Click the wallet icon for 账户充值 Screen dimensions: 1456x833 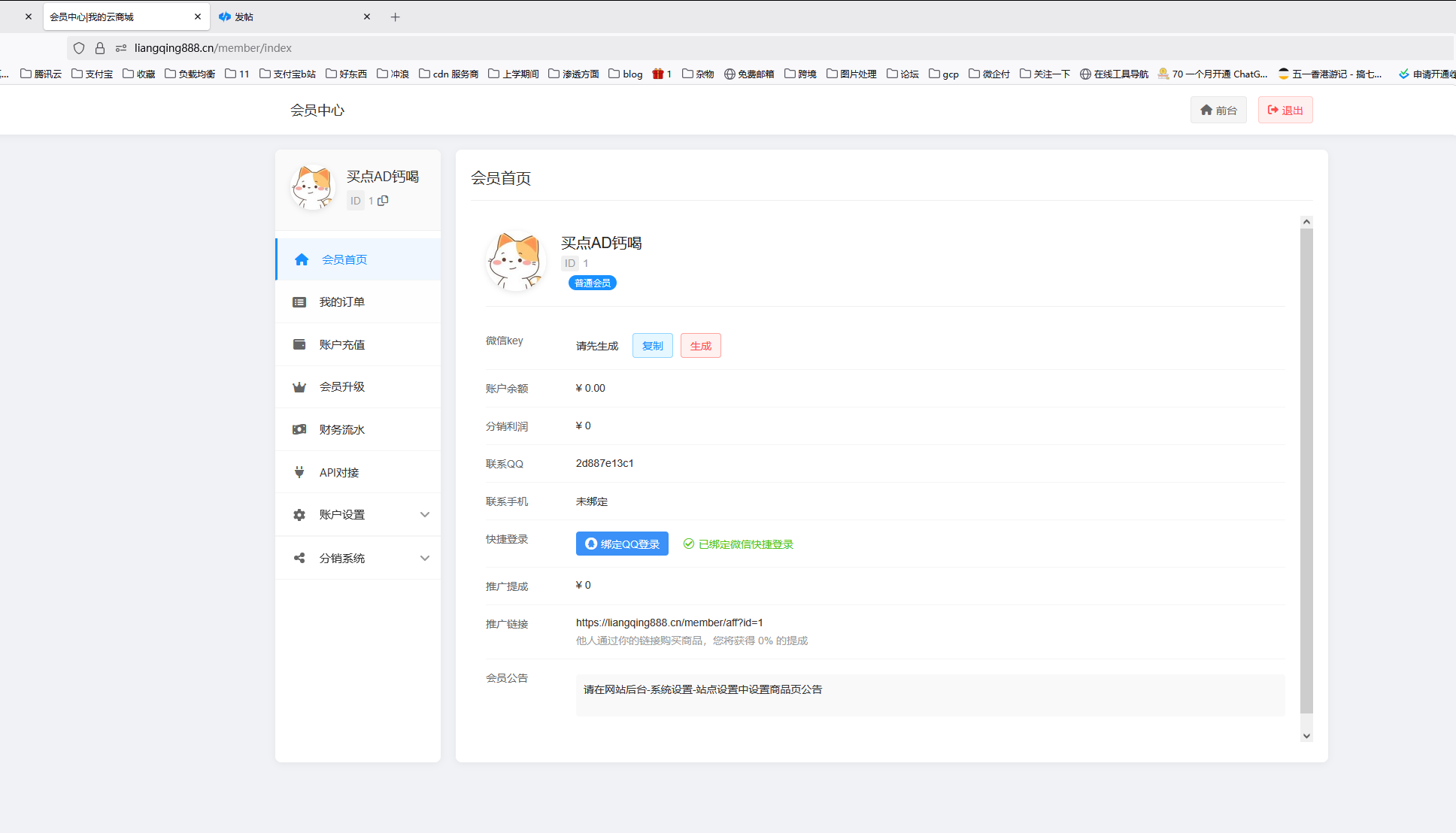click(299, 344)
